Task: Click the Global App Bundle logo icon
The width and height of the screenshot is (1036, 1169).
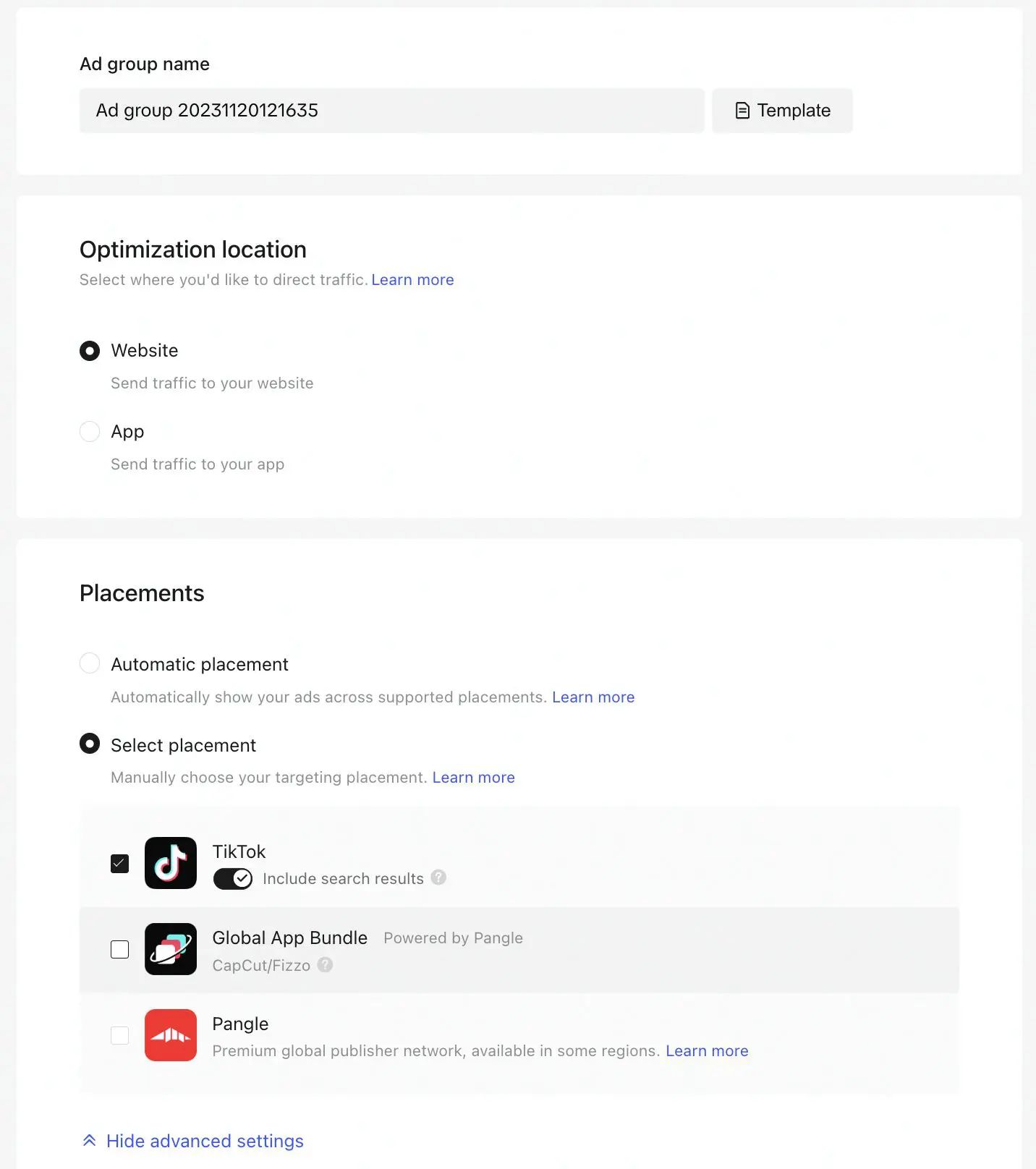Action: pyautogui.click(x=171, y=949)
